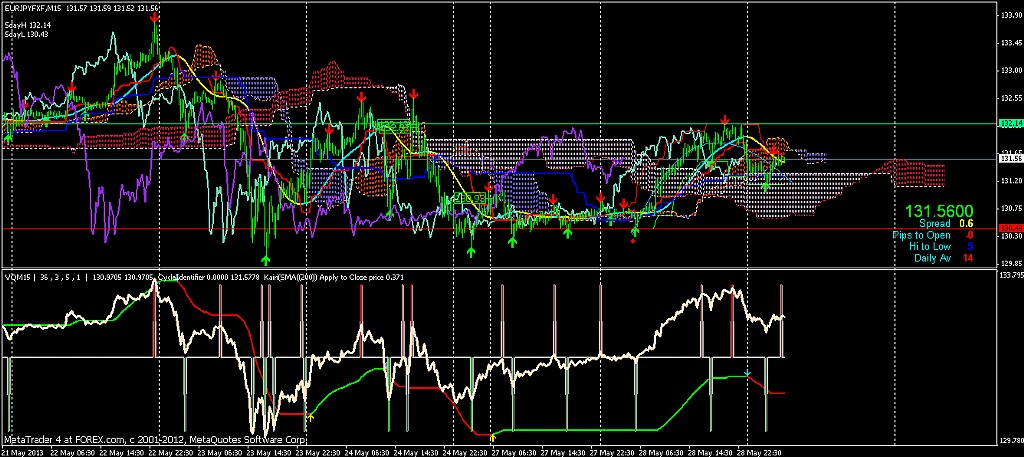The width and height of the screenshot is (1024, 457).
Task: Click the 23 May 22:30 time label
Action: tap(317, 452)
